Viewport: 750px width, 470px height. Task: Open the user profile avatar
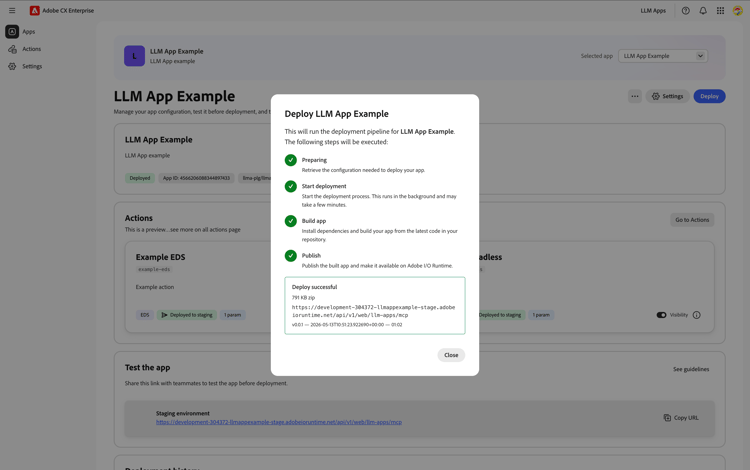tap(737, 11)
